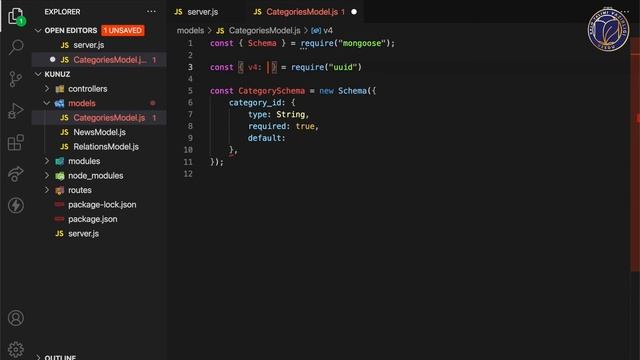Click the routes folder icon
Screen dimensions: 640x360
(60, 190)
